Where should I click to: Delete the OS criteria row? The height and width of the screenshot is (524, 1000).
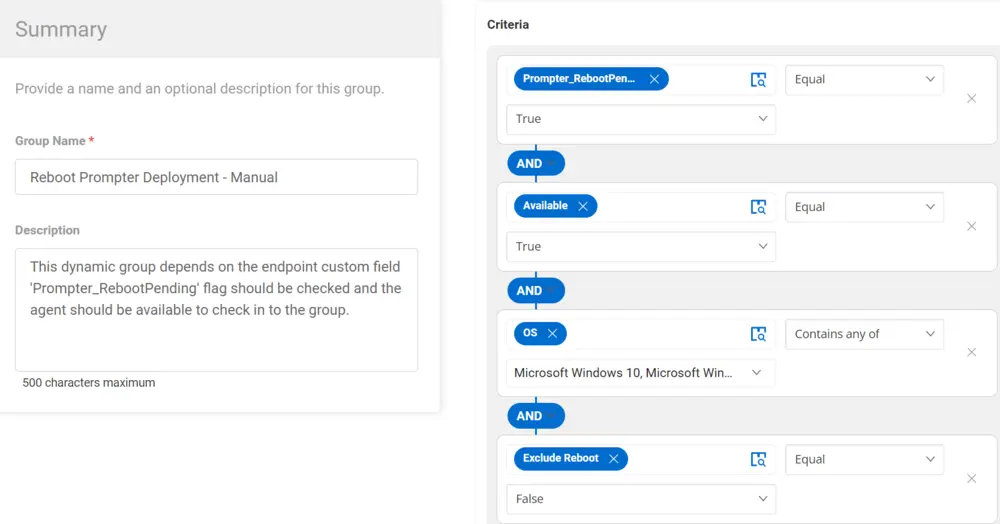[x=971, y=352]
